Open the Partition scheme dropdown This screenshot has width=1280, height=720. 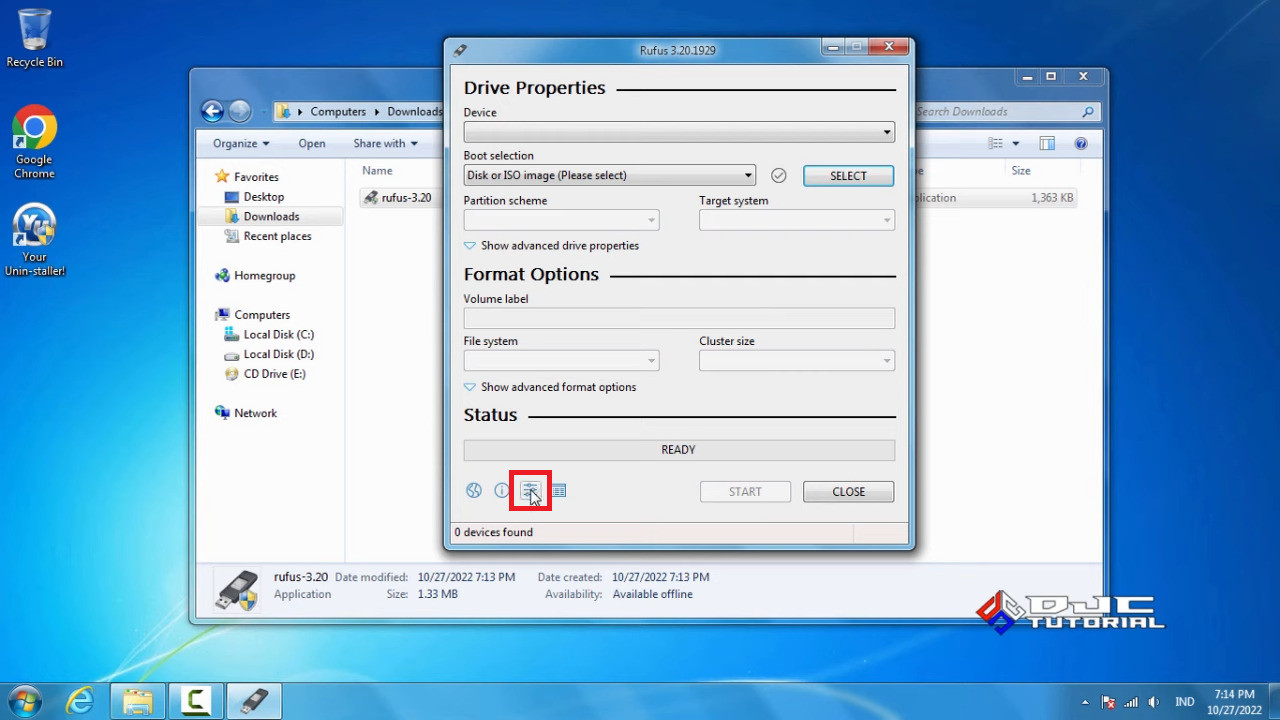coord(561,220)
